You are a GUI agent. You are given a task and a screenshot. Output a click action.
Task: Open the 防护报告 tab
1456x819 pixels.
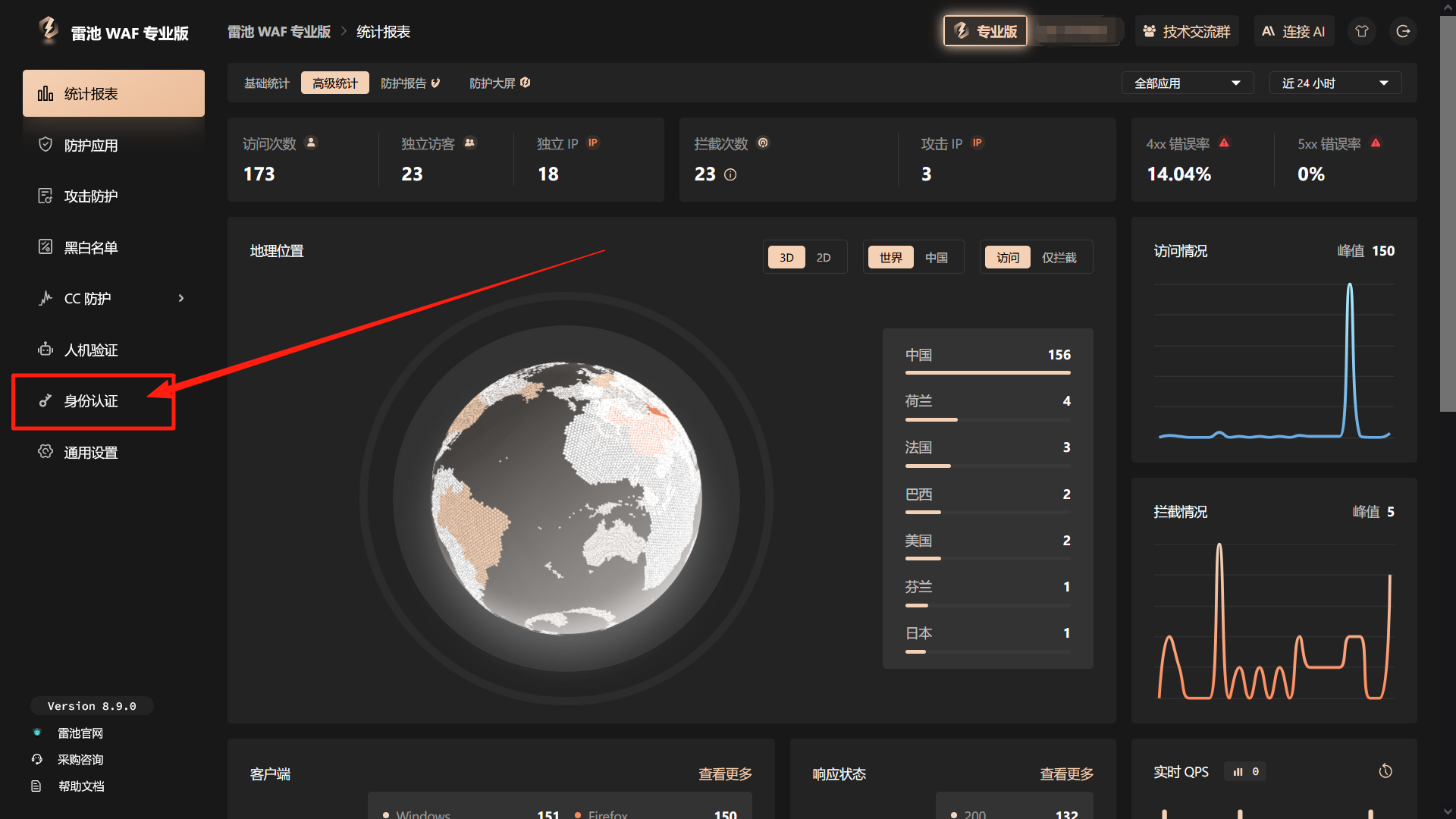pyautogui.click(x=410, y=83)
